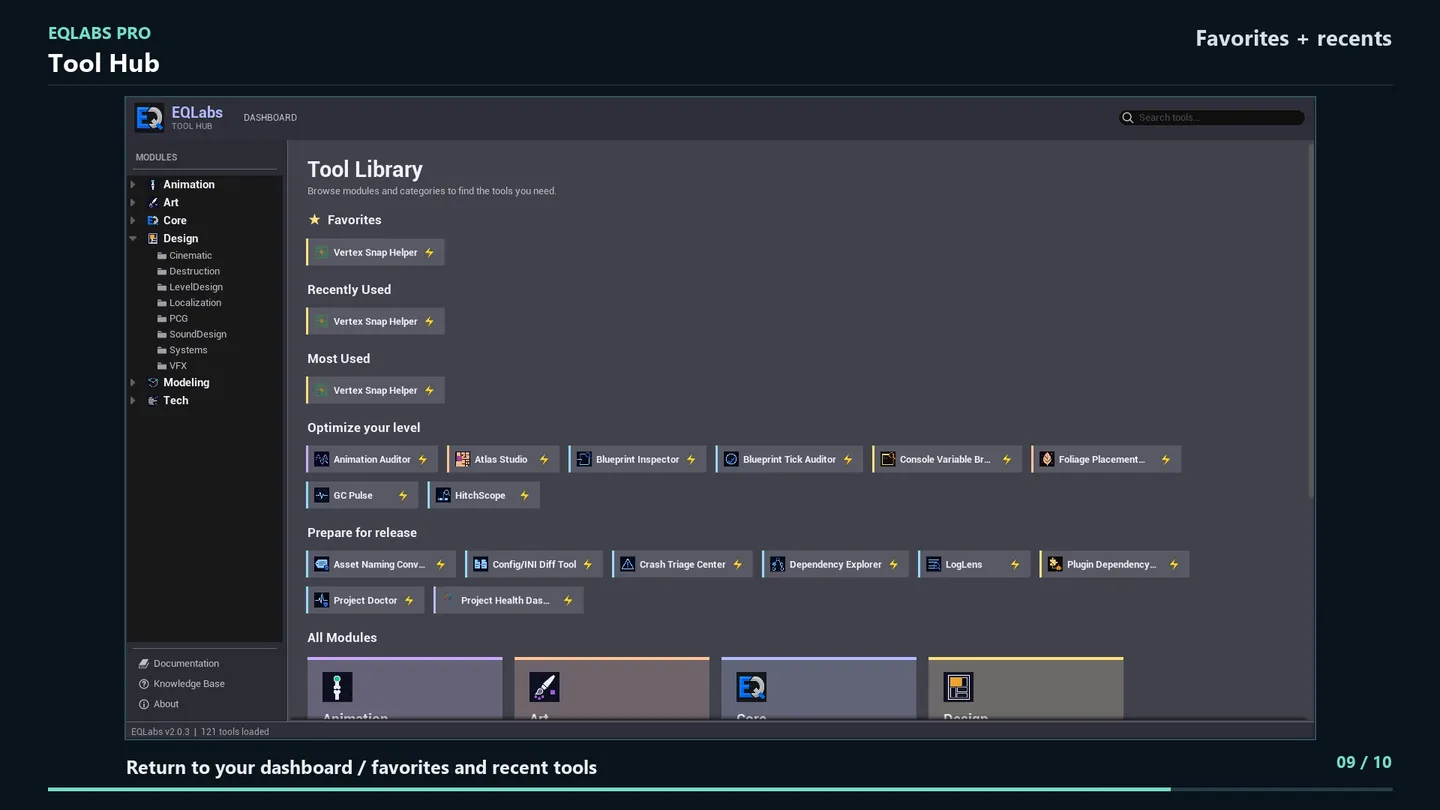Viewport: 1440px width, 810px height.
Task: Click the HitchScope tool icon
Action: [443, 495]
